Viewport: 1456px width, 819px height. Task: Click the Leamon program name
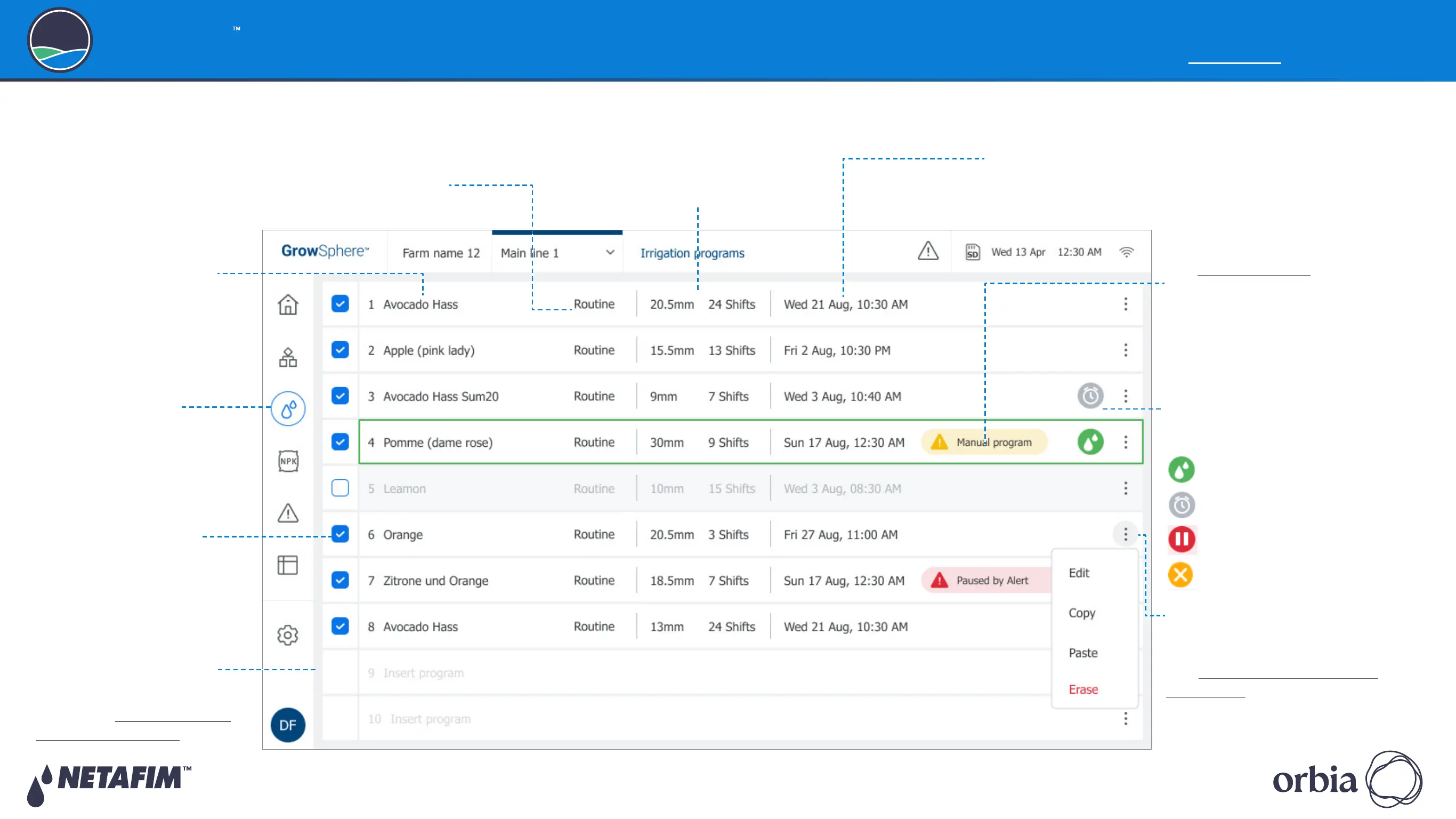coord(404,488)
